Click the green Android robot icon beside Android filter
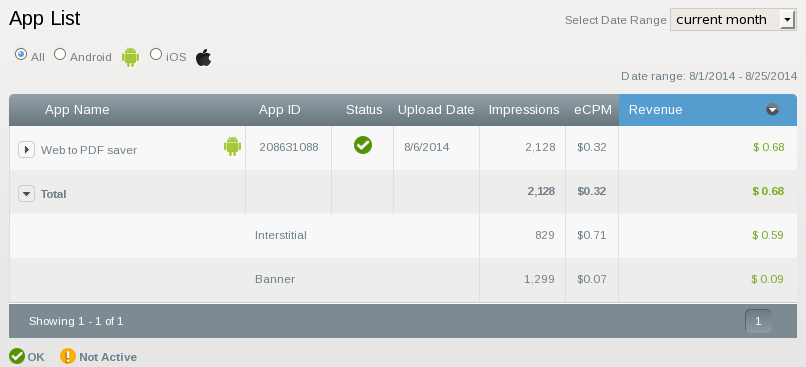The height and width of the screenshot is (367, 806). pos(131,57)
